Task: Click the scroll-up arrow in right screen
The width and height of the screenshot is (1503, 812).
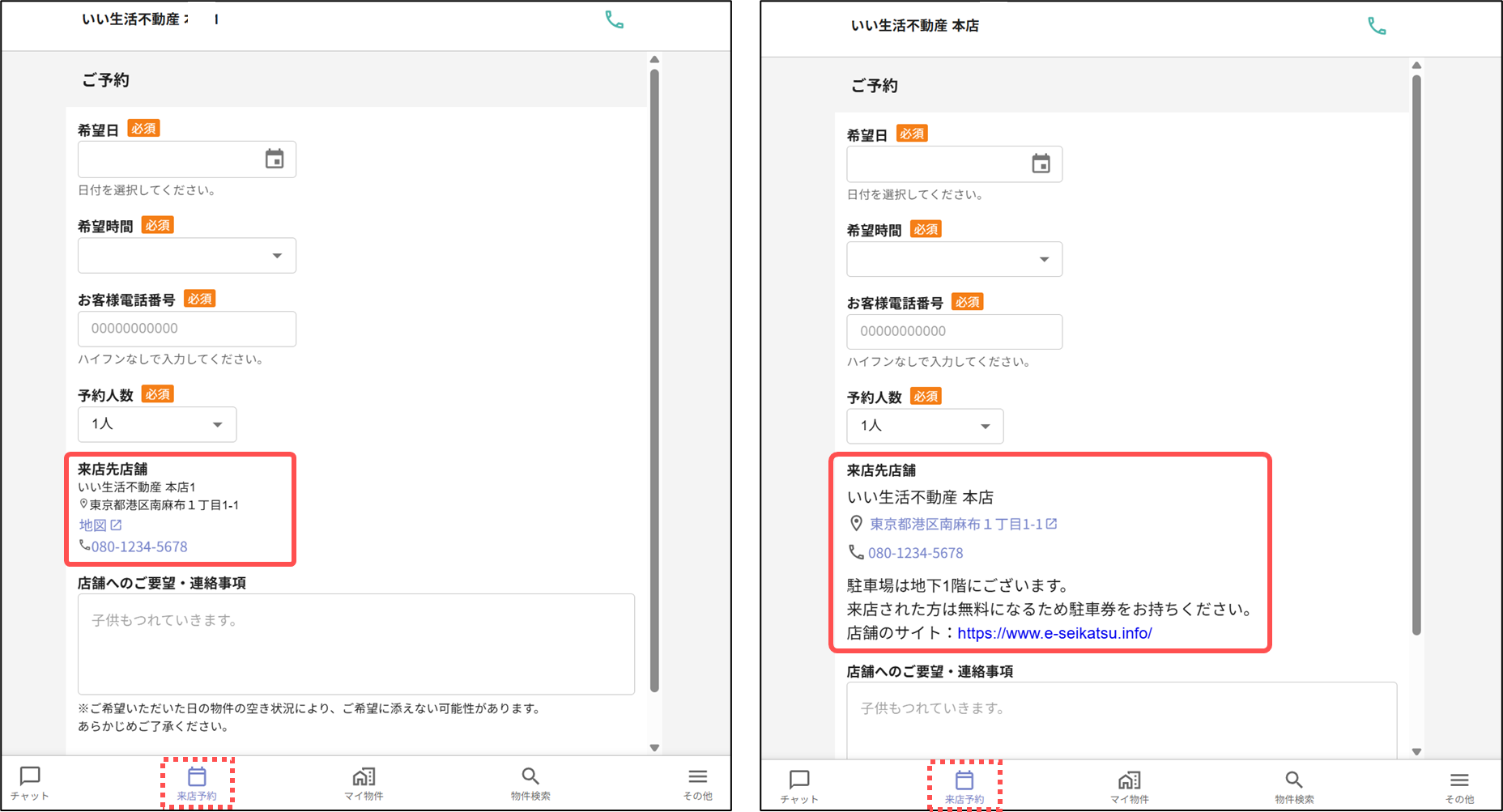Action: pyautogui.click(x=1416, y=66)
